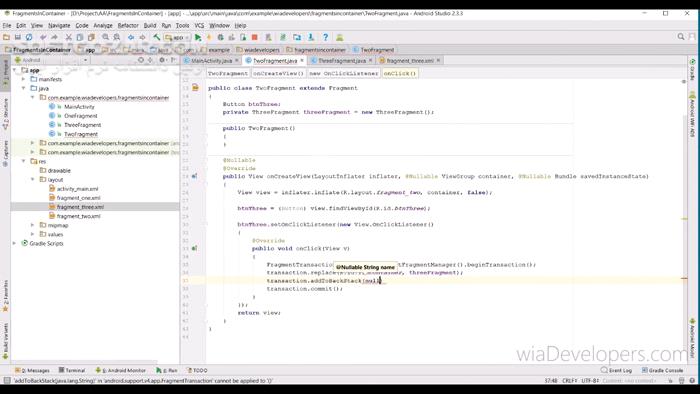Open the Refactor menu
The image size is (700, 394).
pyautogui.click(x=128, y=25)
